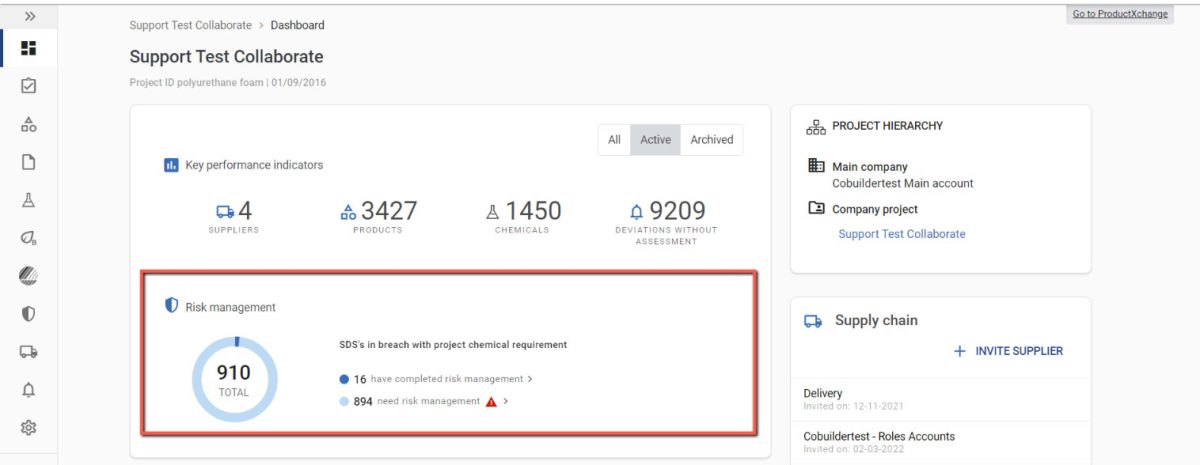
Task: Click the plus icon beside Invite Supplier
Action: click(959, 351)
